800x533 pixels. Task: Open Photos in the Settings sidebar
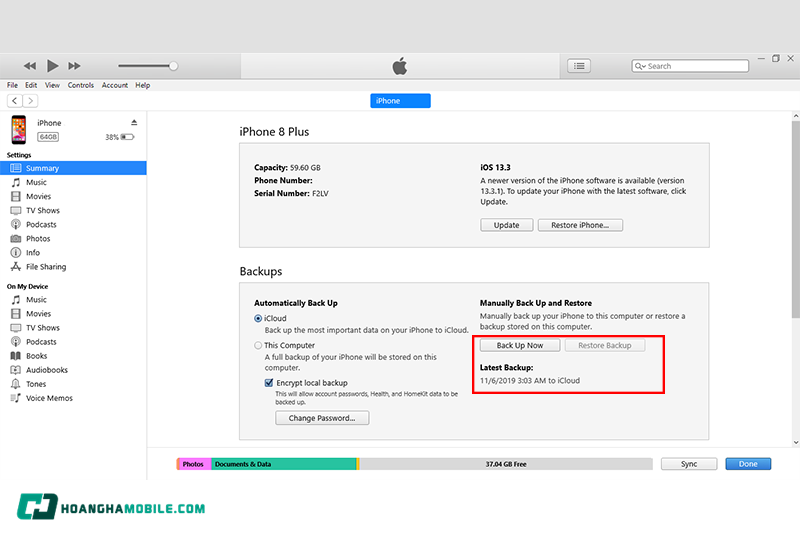pyautogui.click(x=38, y=239)
